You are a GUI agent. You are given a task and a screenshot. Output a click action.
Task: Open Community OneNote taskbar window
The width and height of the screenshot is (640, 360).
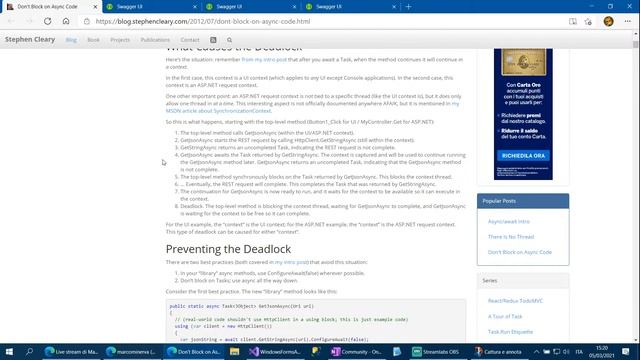pos(357,351)
